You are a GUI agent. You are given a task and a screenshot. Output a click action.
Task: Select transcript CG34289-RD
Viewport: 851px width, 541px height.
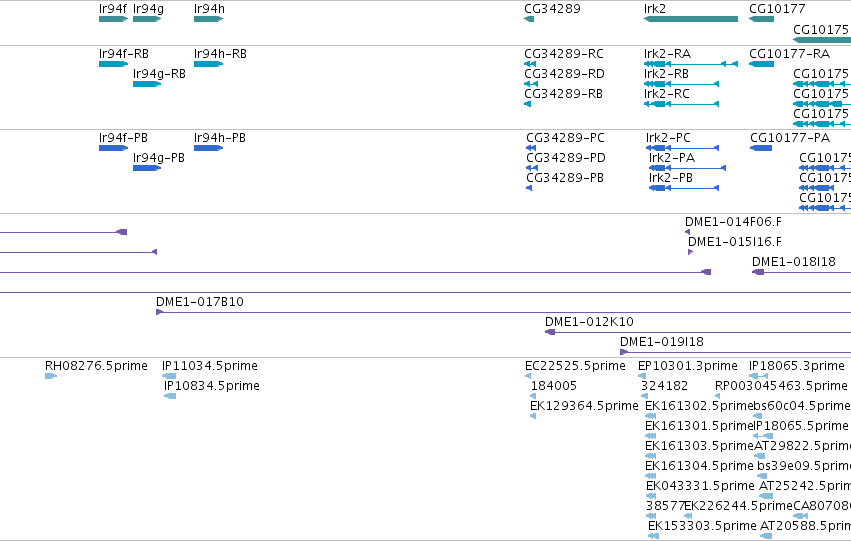[x=531, y=84]
